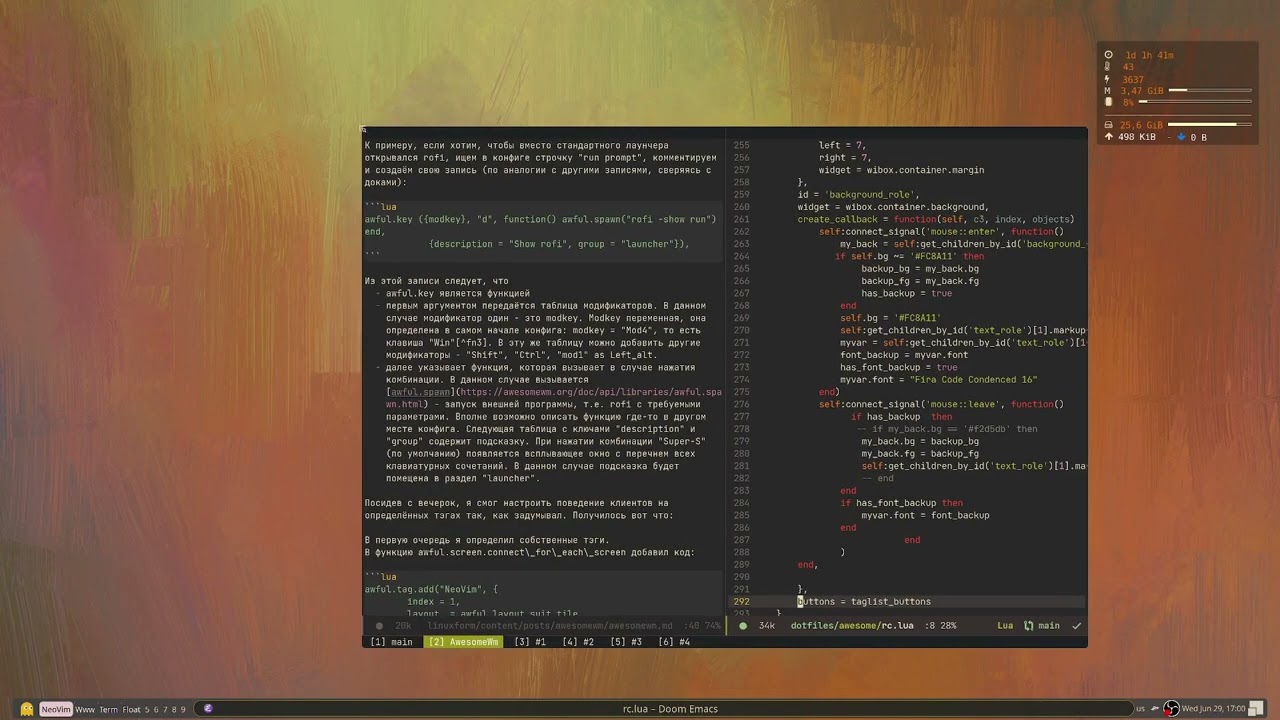Click the purple Emacs icon in the tasklist

pyautogui.click(x=208, y=708)
